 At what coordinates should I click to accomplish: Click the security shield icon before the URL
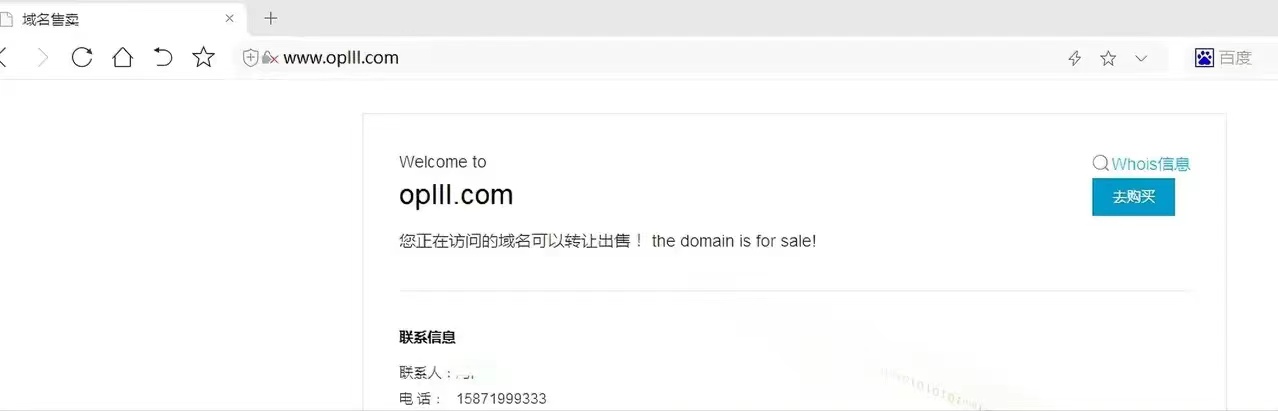(251, 58)
